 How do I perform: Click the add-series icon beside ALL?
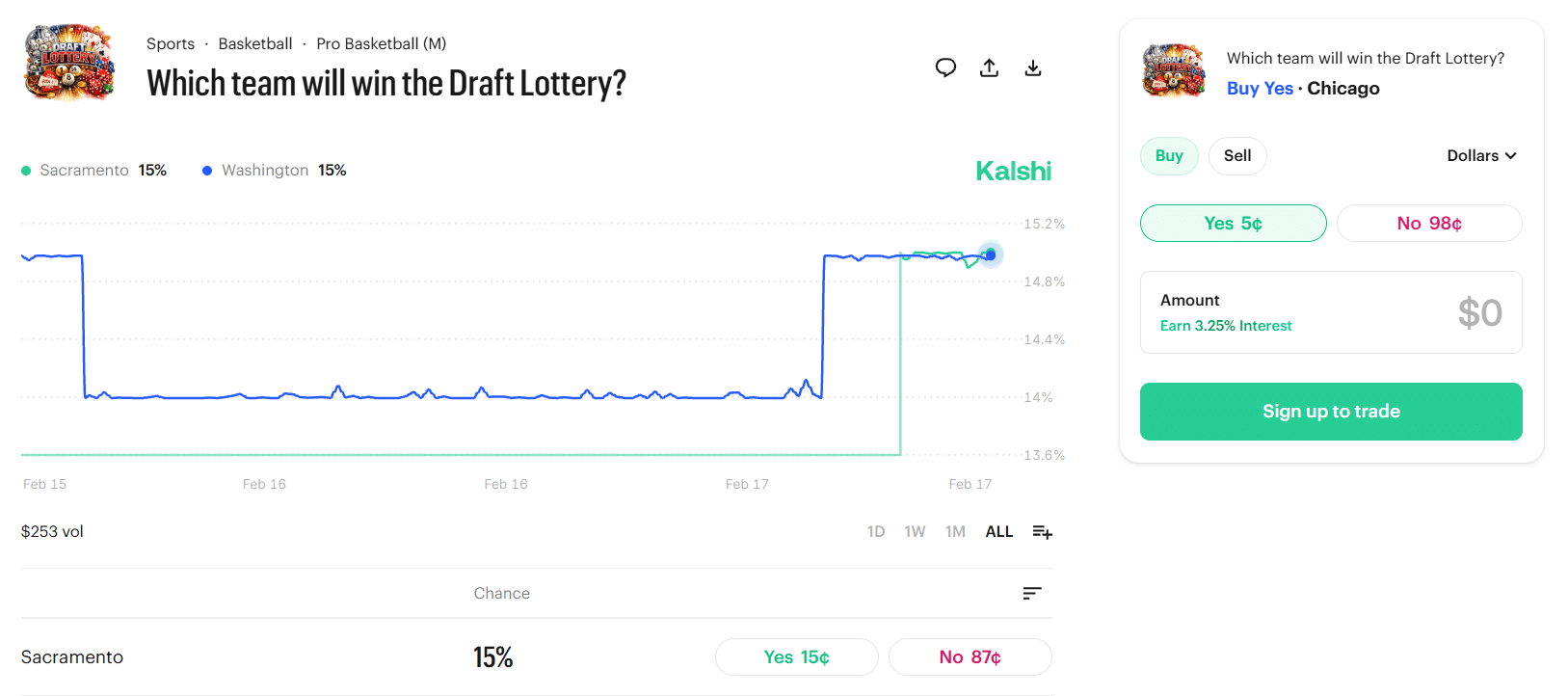click(1042, 532)
